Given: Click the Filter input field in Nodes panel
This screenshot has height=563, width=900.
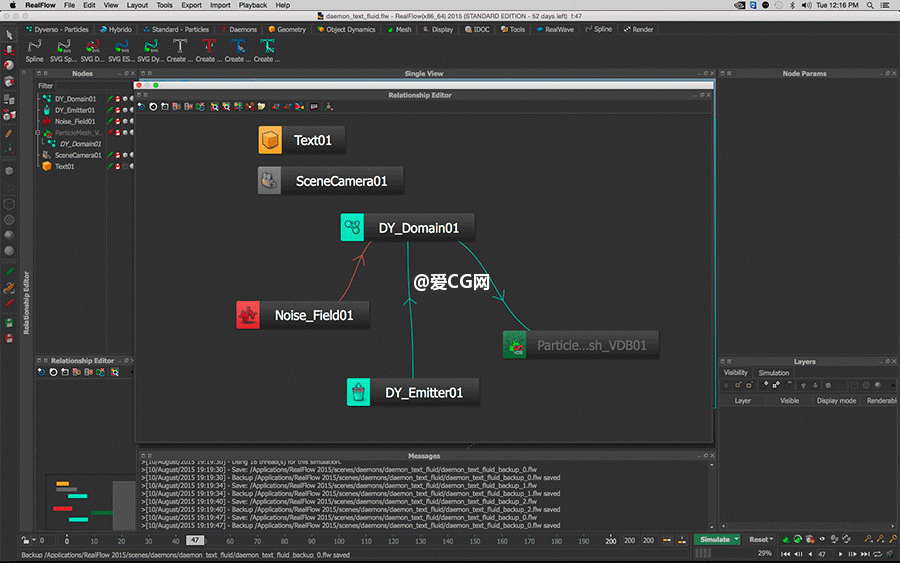Looking at the screenshot, I should [95, 86].
